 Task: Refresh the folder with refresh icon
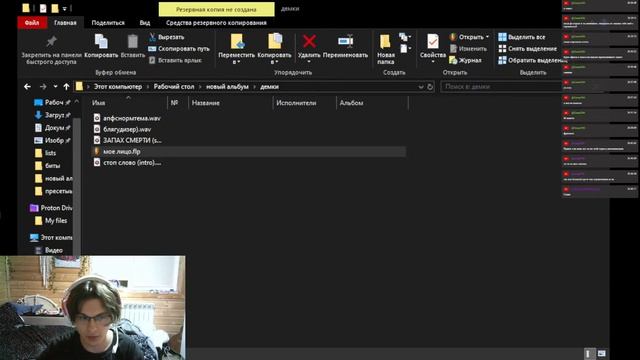[430, 87]
